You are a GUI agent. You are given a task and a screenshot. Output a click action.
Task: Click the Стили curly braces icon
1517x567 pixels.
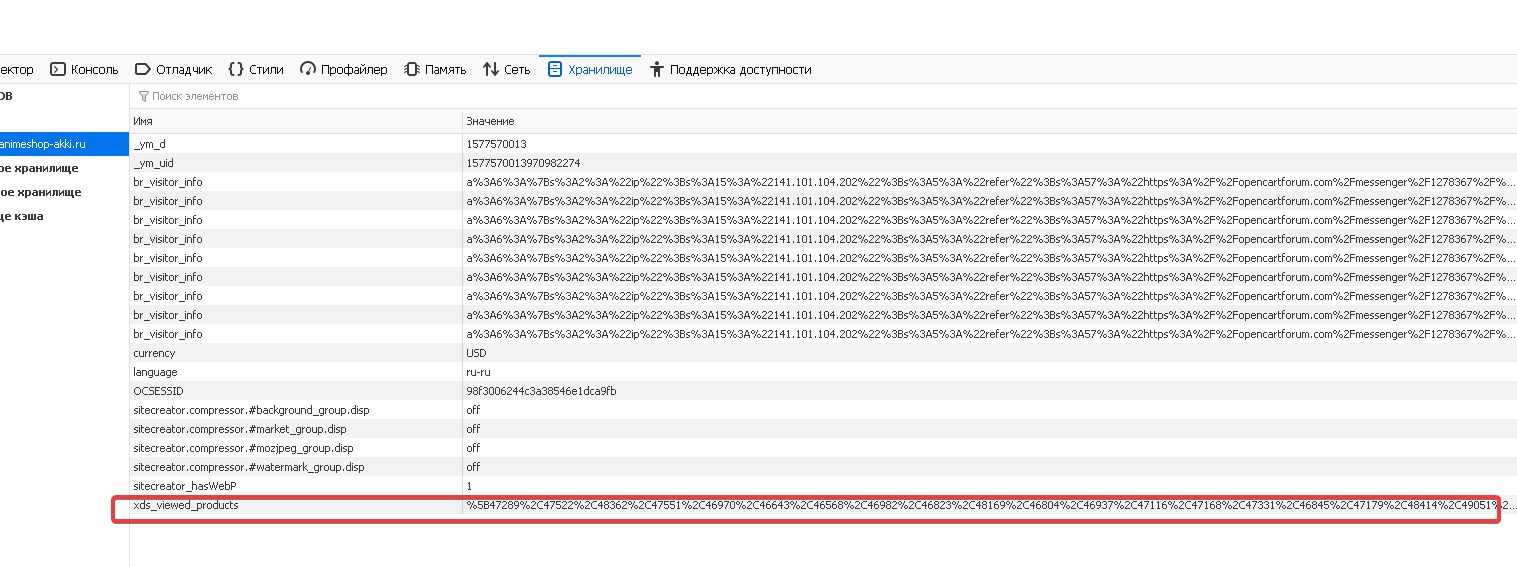tap(236, 70)
